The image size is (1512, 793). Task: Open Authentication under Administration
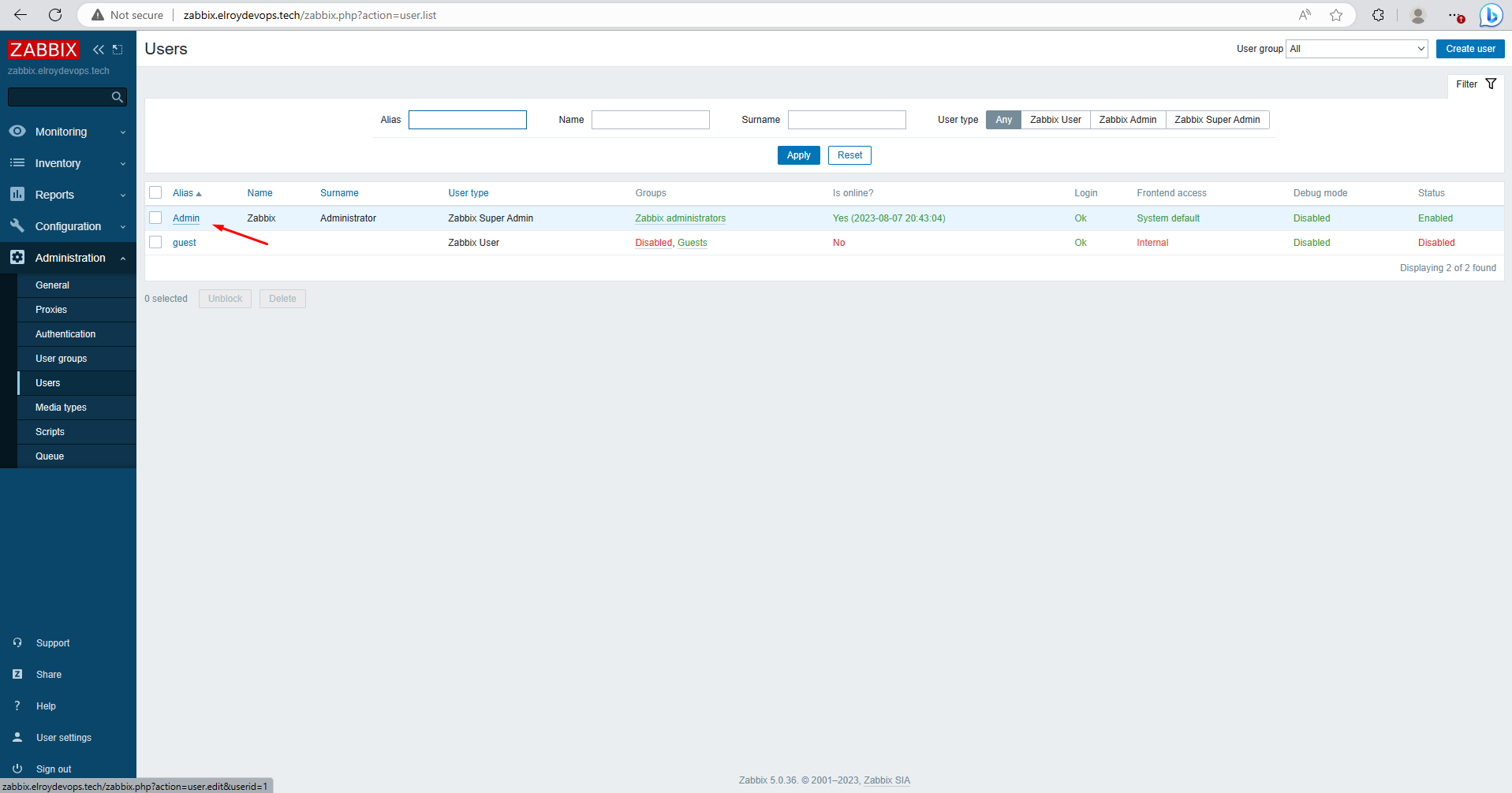pos(77,334)
